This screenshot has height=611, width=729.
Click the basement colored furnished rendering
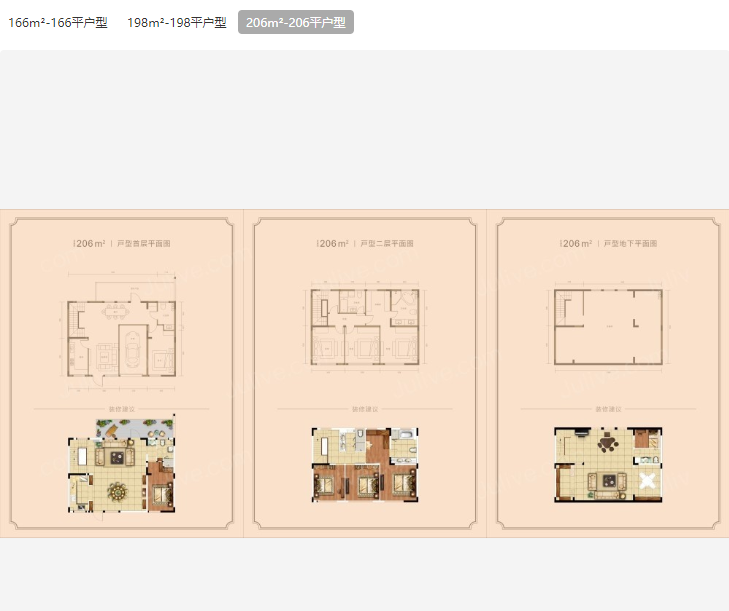(x=608, y=466)
